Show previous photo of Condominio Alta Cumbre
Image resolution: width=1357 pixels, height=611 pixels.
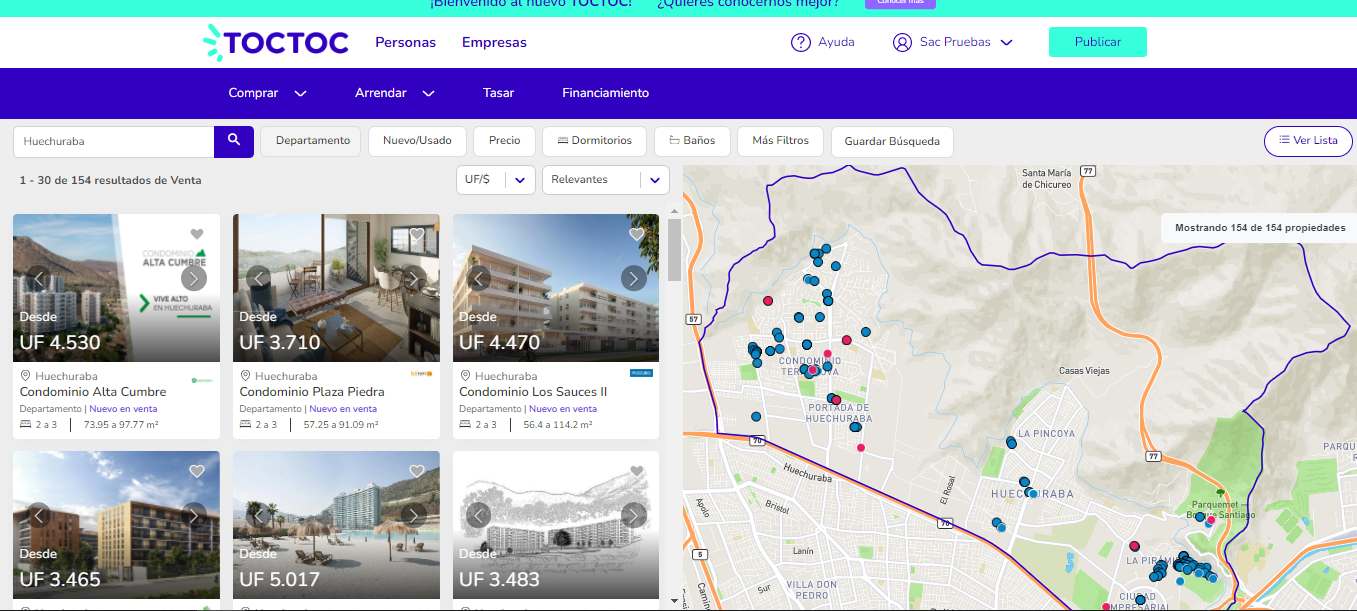39,278
